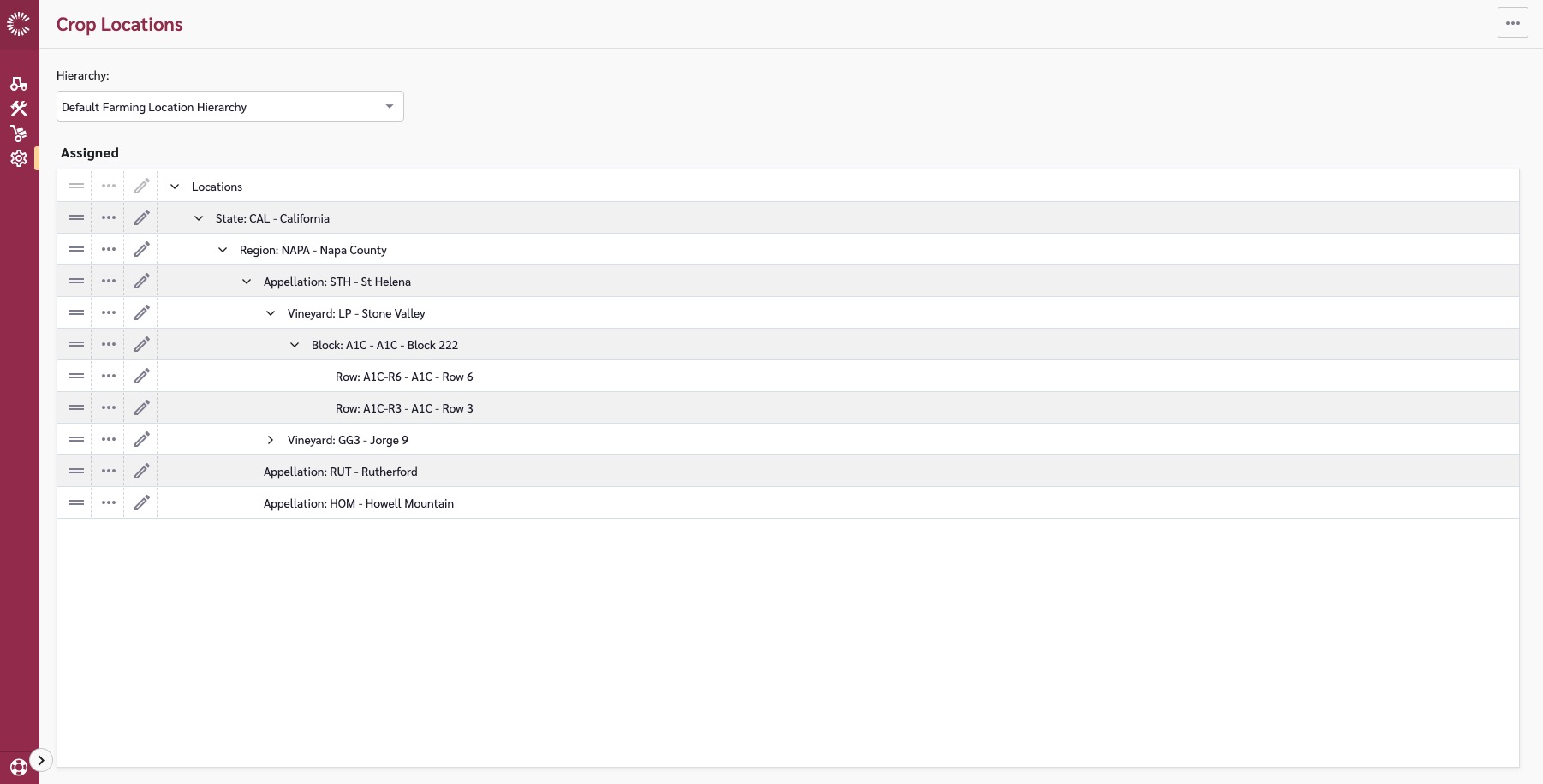The height and width of the screenshot is (784, 1543).
Task: Open the help lifebuoy icon at bottom
Action: pyautogui.click(x=19, y=767)
